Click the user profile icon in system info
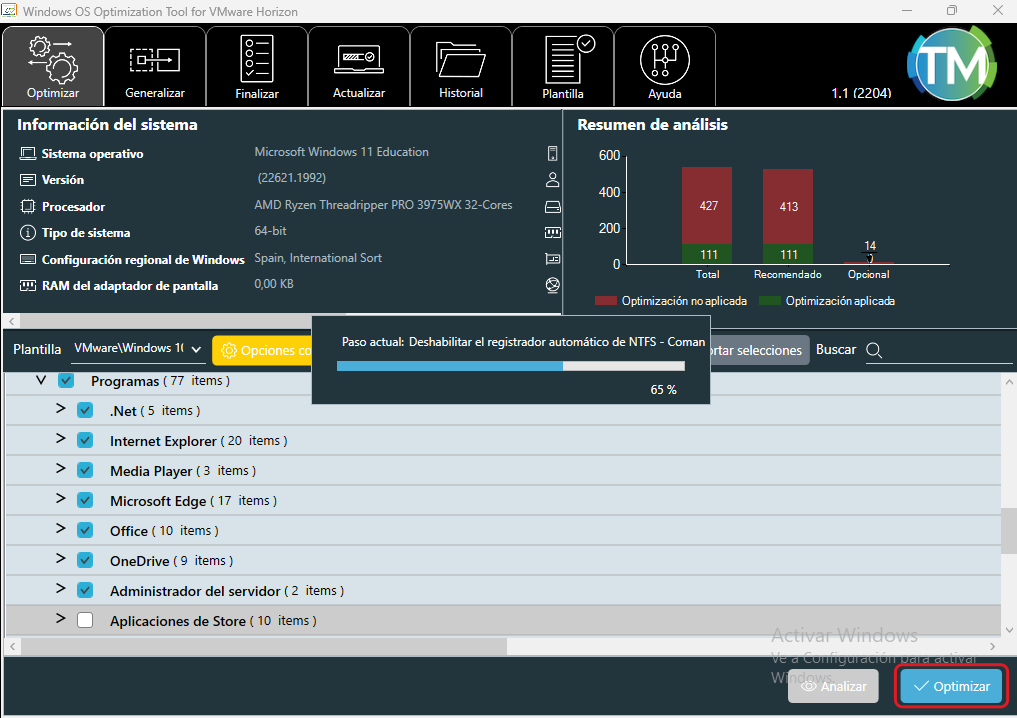Image resolution: width=1017 pixels, height=718 pixels. (x=552, y=180)
